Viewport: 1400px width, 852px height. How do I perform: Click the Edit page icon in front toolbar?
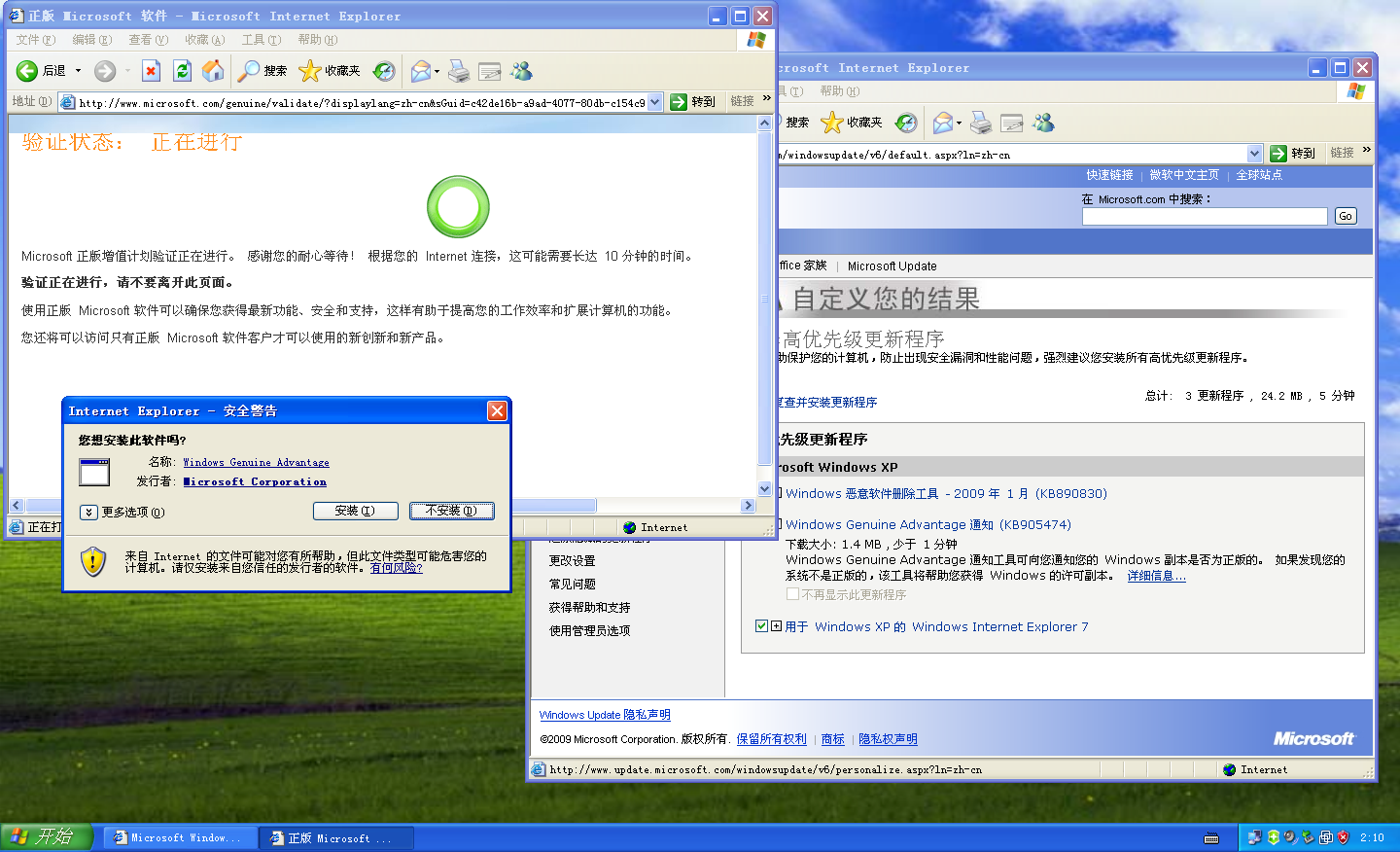(490, 71)
